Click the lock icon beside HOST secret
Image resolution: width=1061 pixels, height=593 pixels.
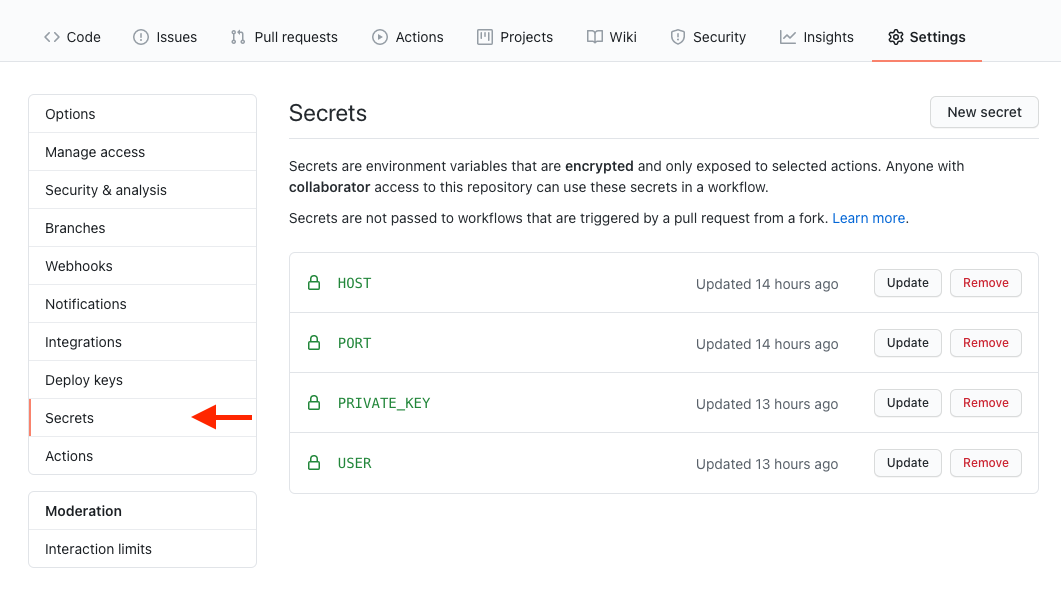point(314,283)
